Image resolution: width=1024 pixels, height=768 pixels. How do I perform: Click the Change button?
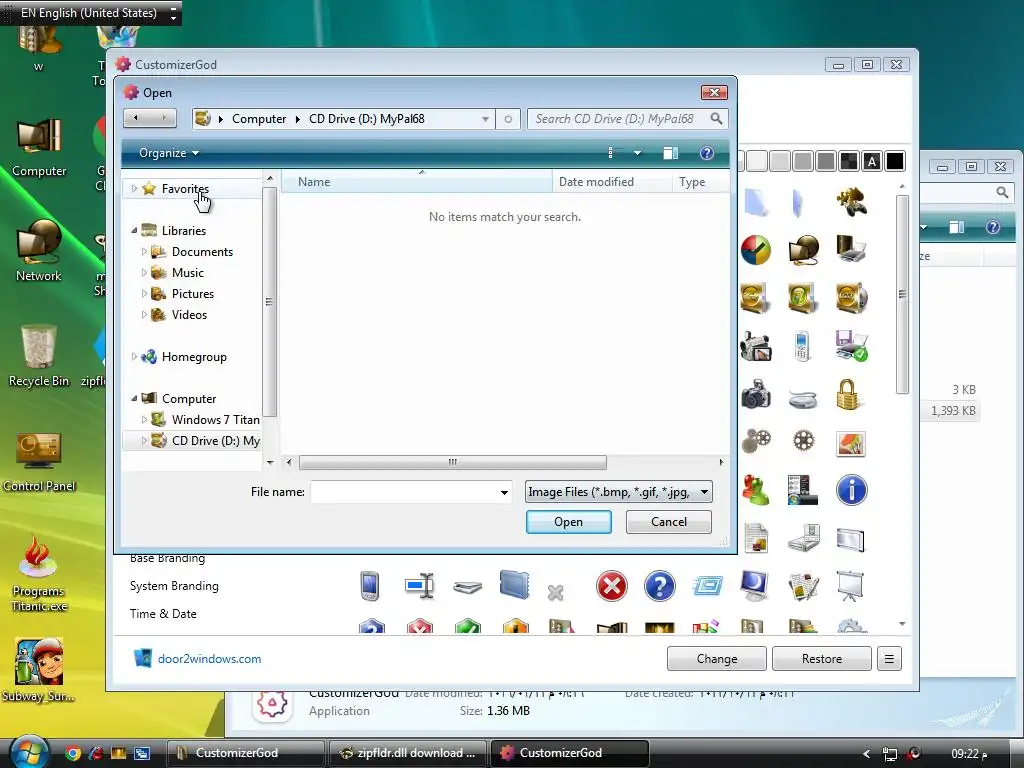716,658
